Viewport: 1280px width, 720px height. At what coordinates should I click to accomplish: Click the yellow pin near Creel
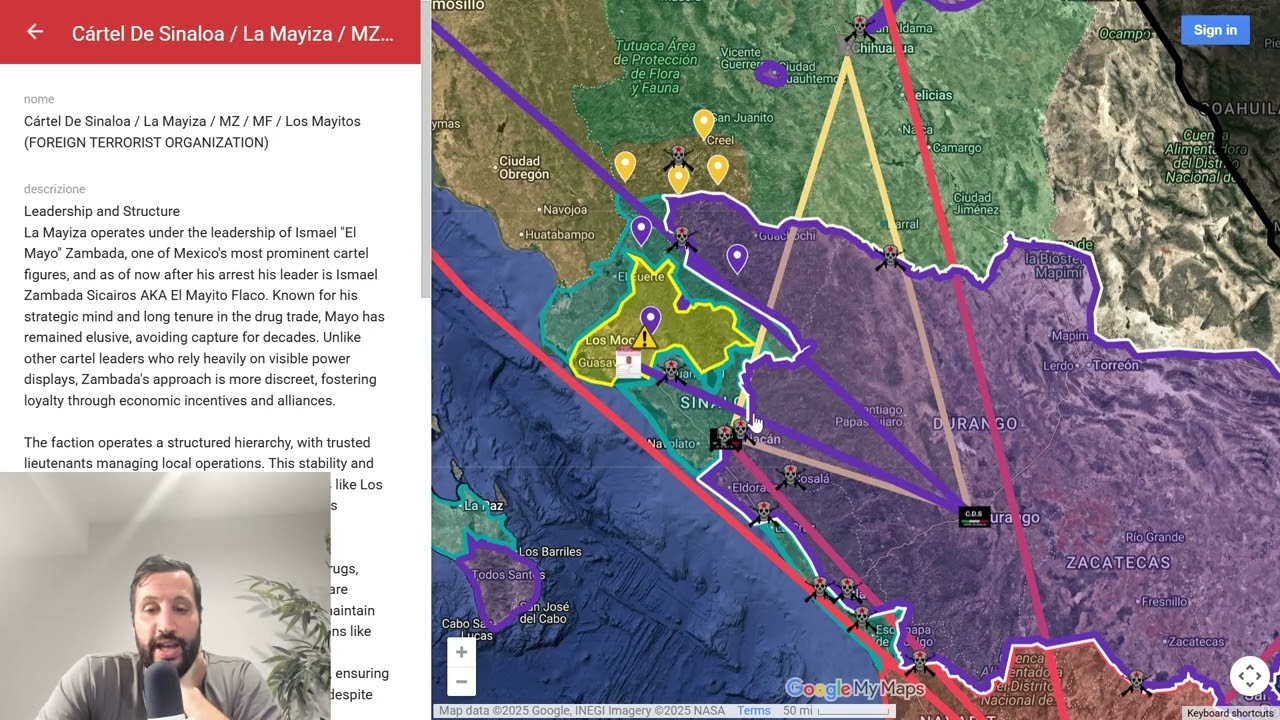(x=704, y=124)
